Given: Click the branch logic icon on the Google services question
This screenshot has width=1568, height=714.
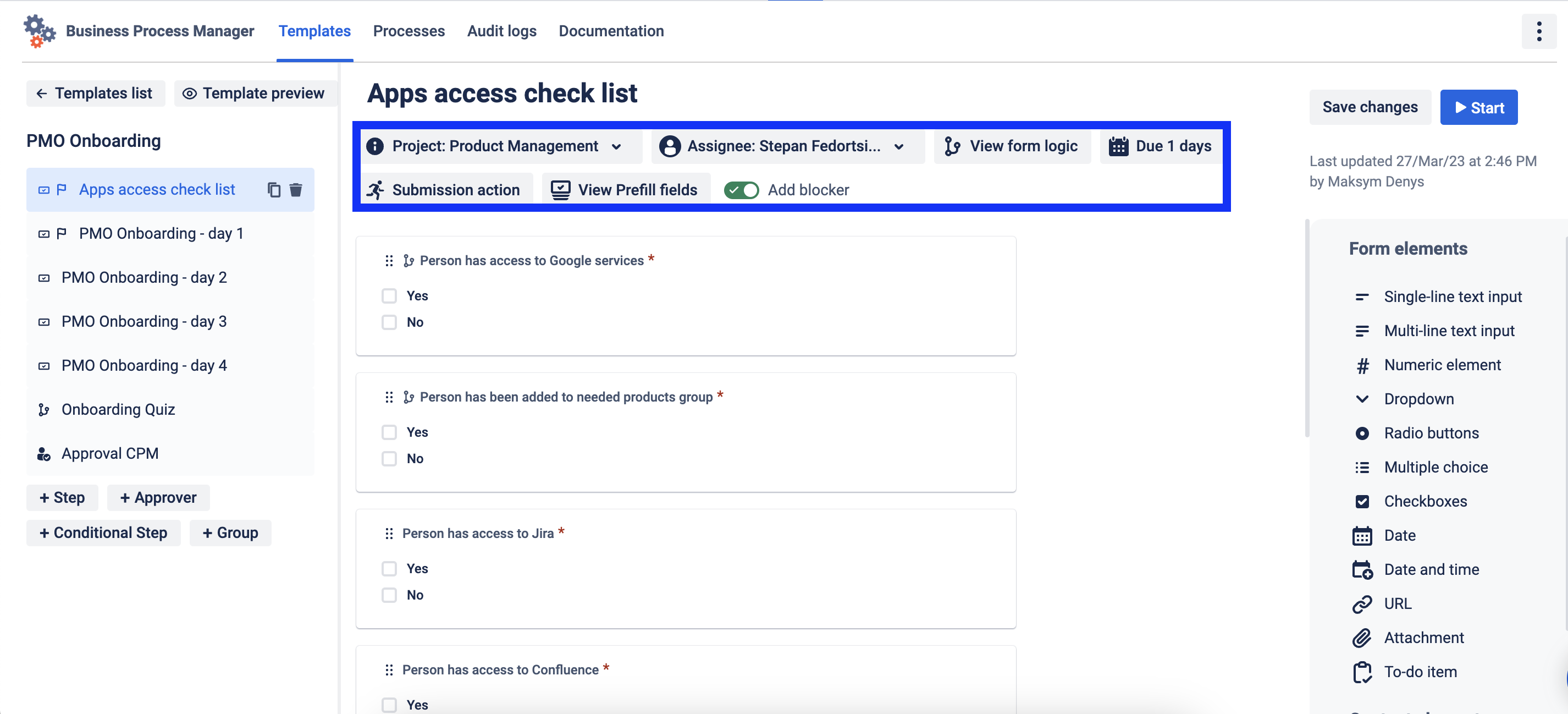Looking at the screenshot, I should (408, 261).
